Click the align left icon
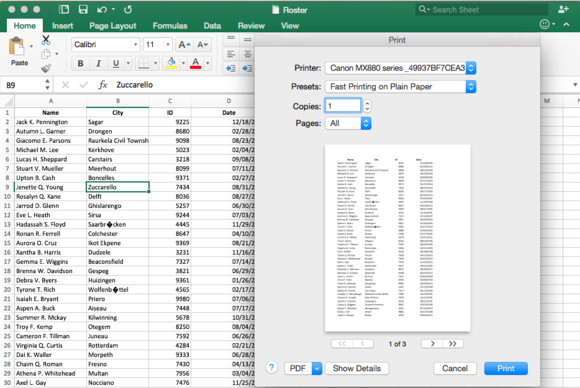 tap(231, 54)
